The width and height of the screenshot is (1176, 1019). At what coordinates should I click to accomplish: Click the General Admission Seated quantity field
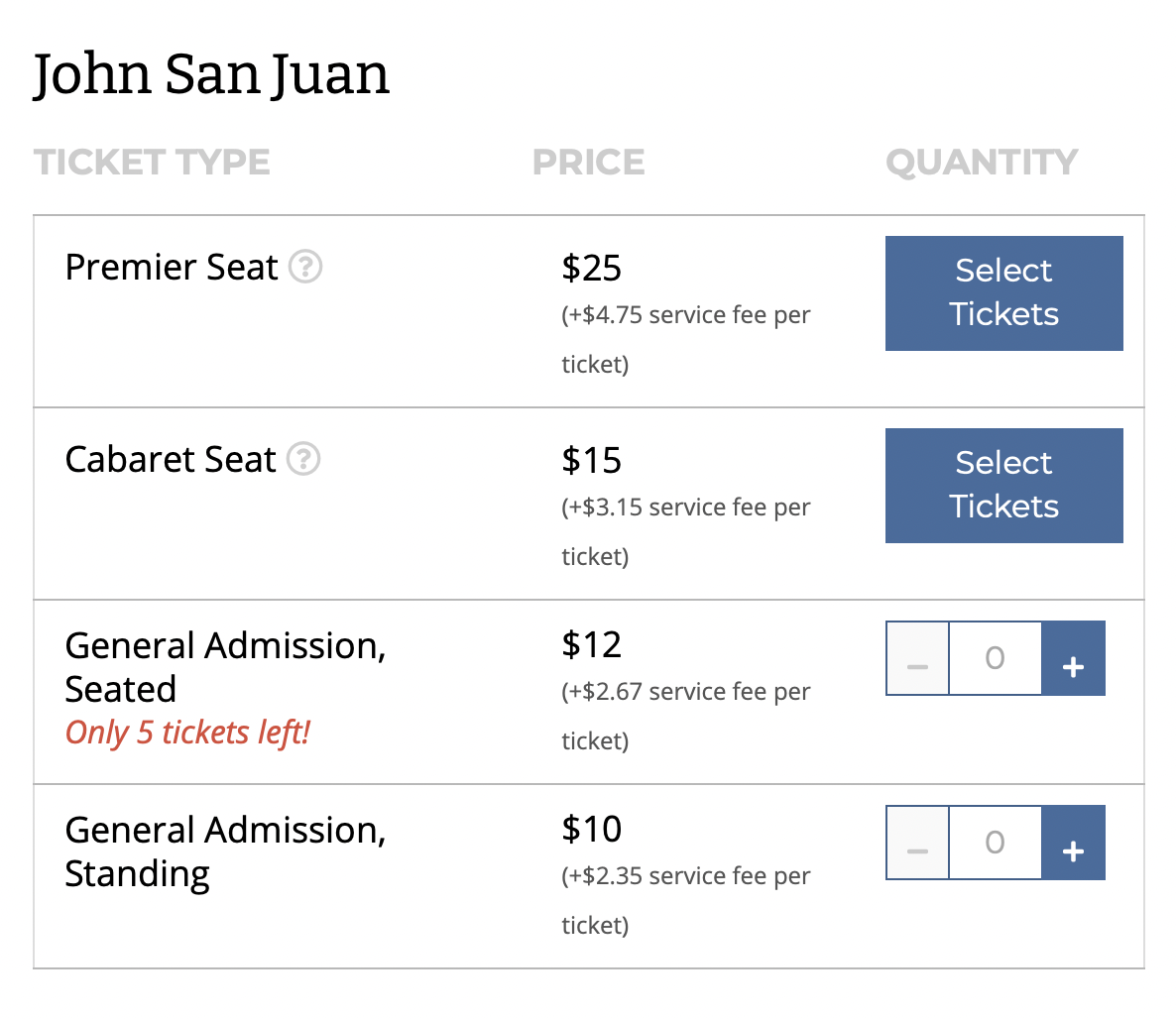tap(996, 658)
